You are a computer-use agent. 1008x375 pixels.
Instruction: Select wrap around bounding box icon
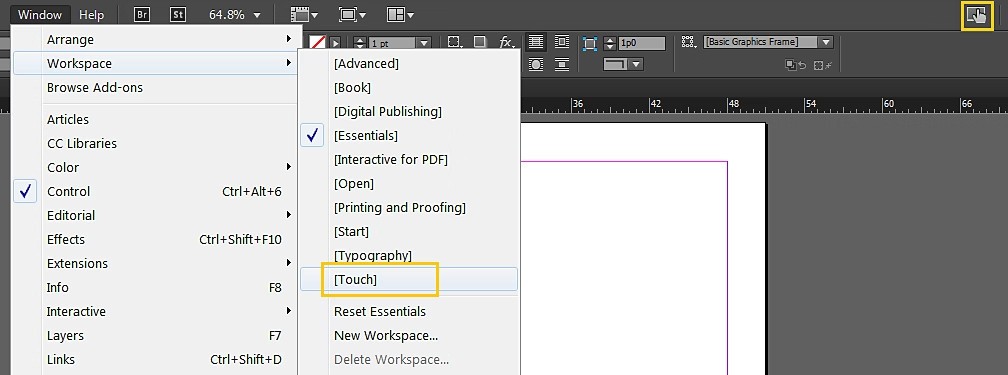[x=561, y=42]
